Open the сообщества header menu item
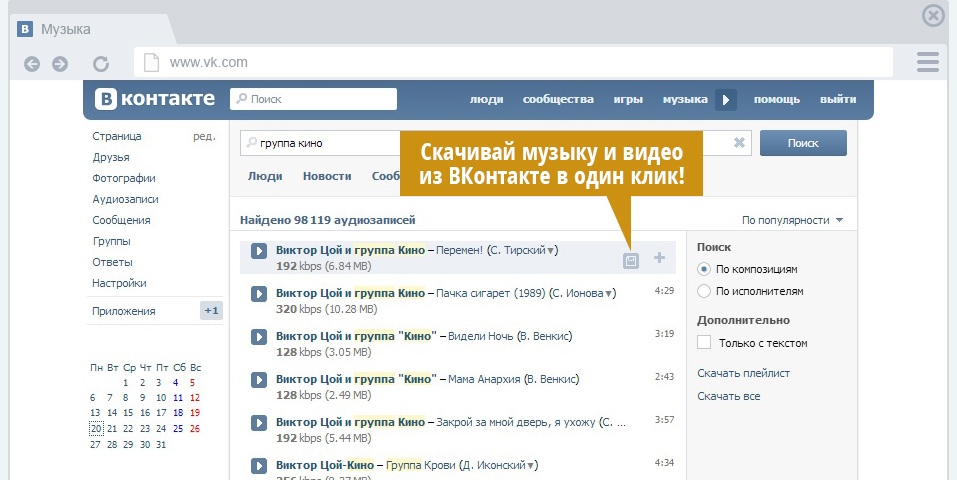The height and width of the screenshot is (480, 957). [x=558, y=100]
